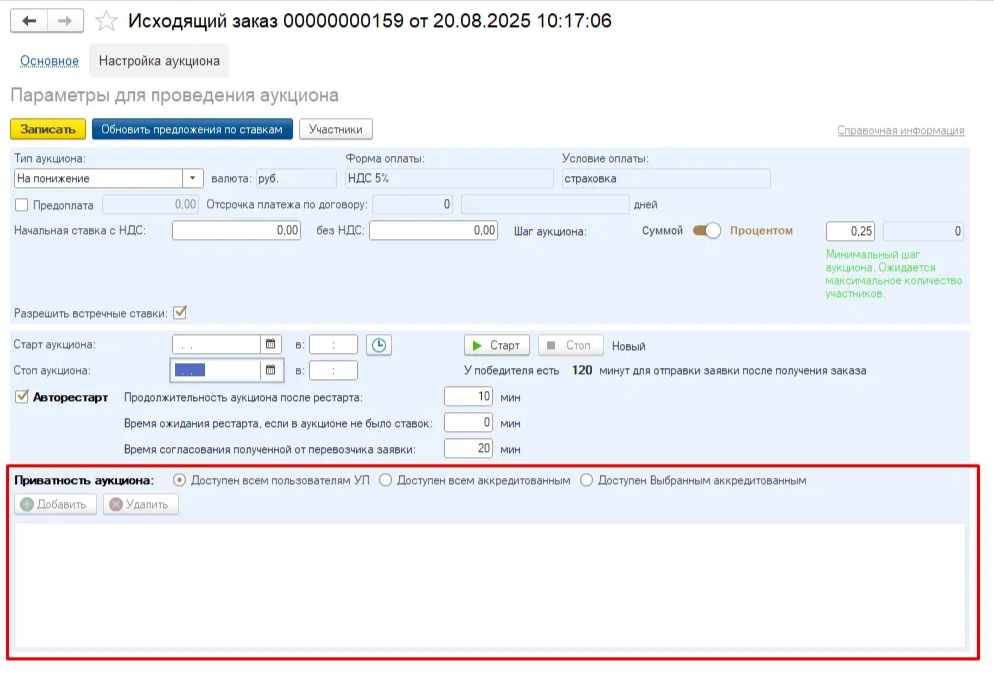Click the Стоп аукциона date field
Image resolution: width=994 pixels, height=674 pixels.
(x=216, y=370)
